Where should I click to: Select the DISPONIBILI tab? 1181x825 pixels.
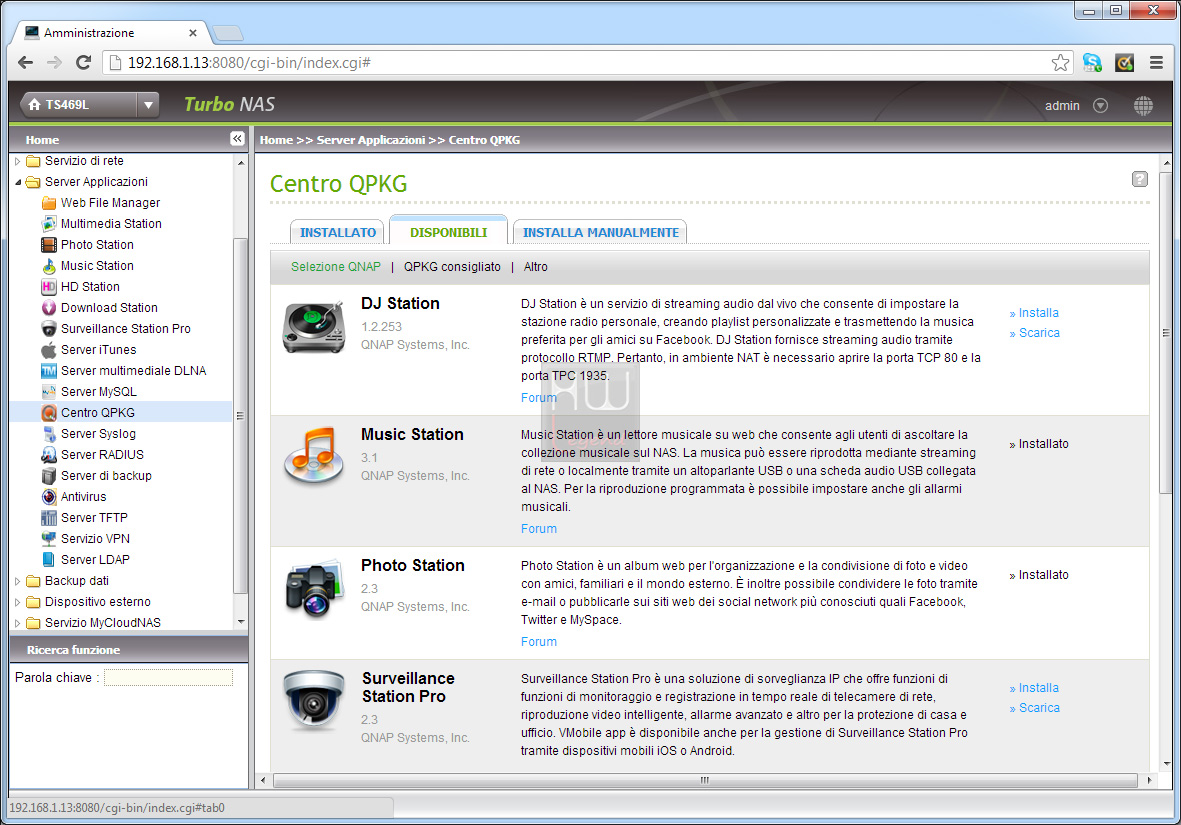click(448, 233)
